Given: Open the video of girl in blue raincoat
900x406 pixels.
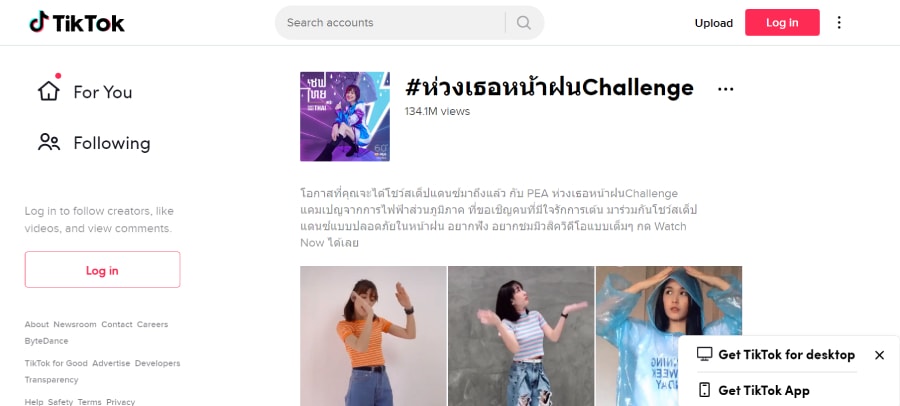Looking at the screenshot, I should tap(669, 336).
